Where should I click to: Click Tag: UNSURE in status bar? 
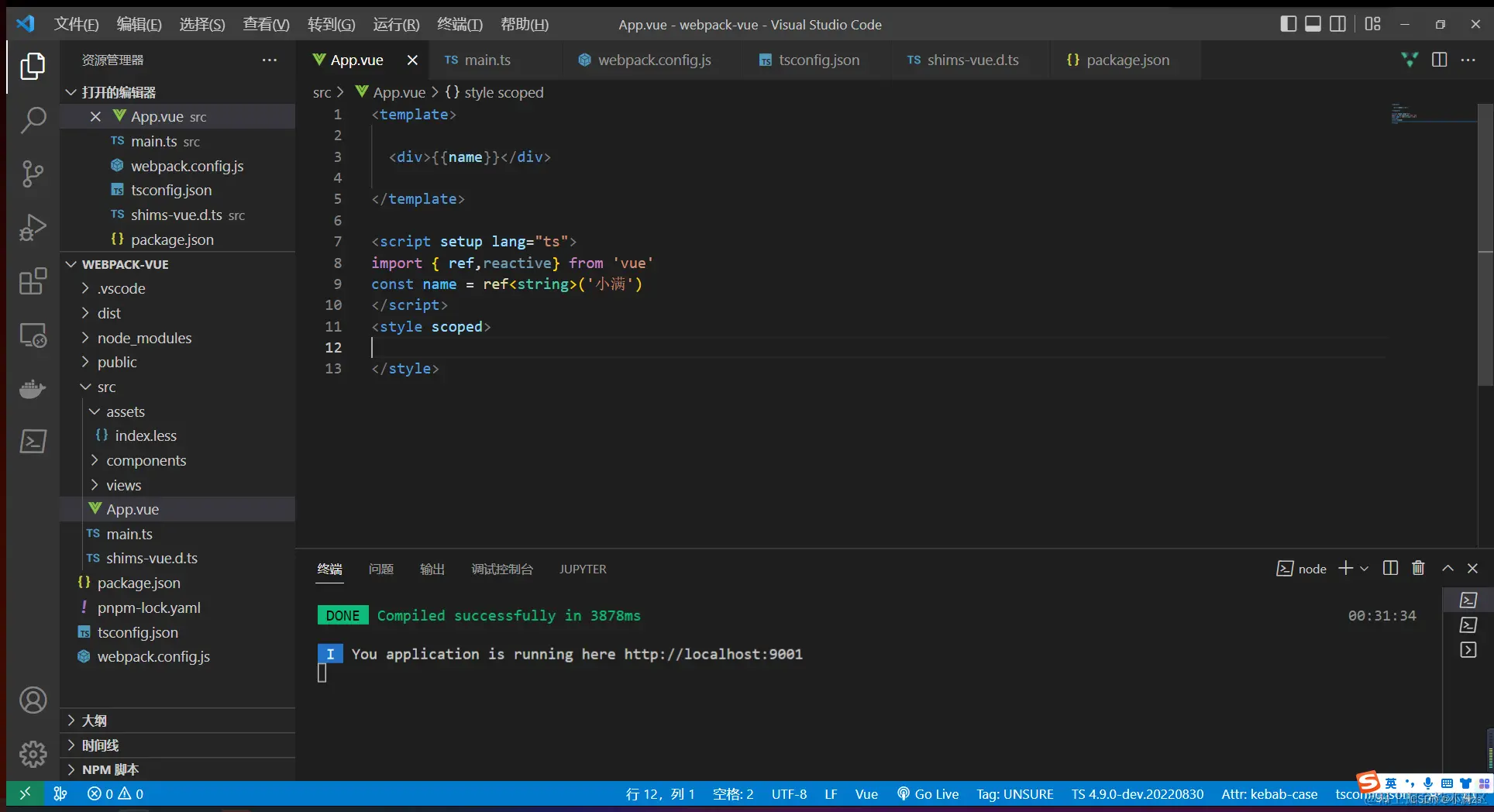click(1015, 793)
